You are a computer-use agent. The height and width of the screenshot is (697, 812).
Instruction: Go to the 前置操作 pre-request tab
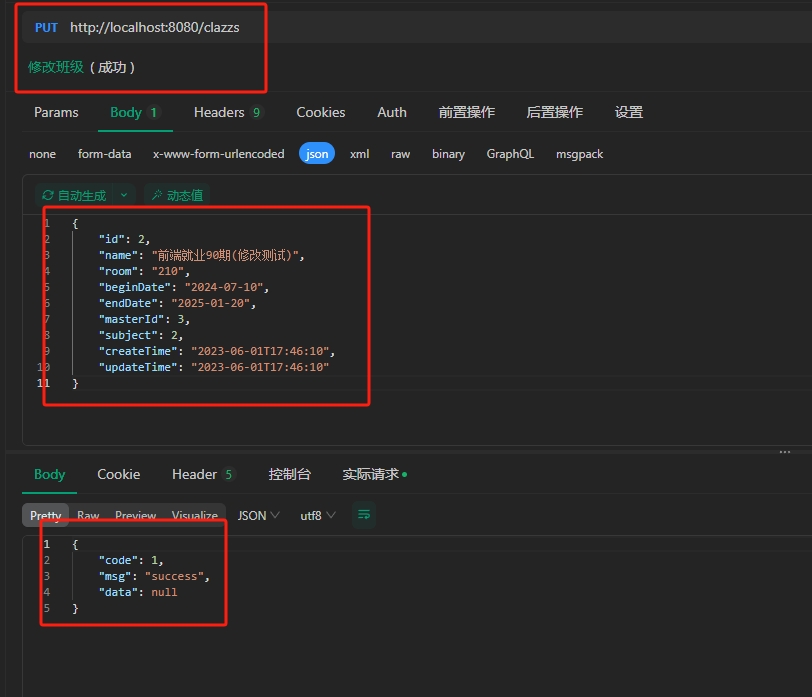pos(466,112)
